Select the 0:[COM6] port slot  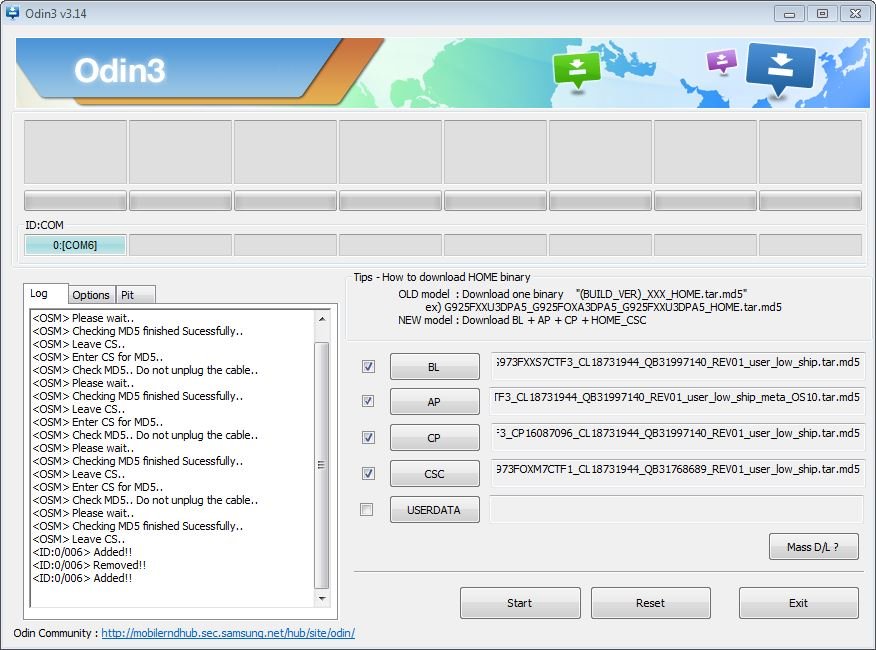tap(75, 245)
